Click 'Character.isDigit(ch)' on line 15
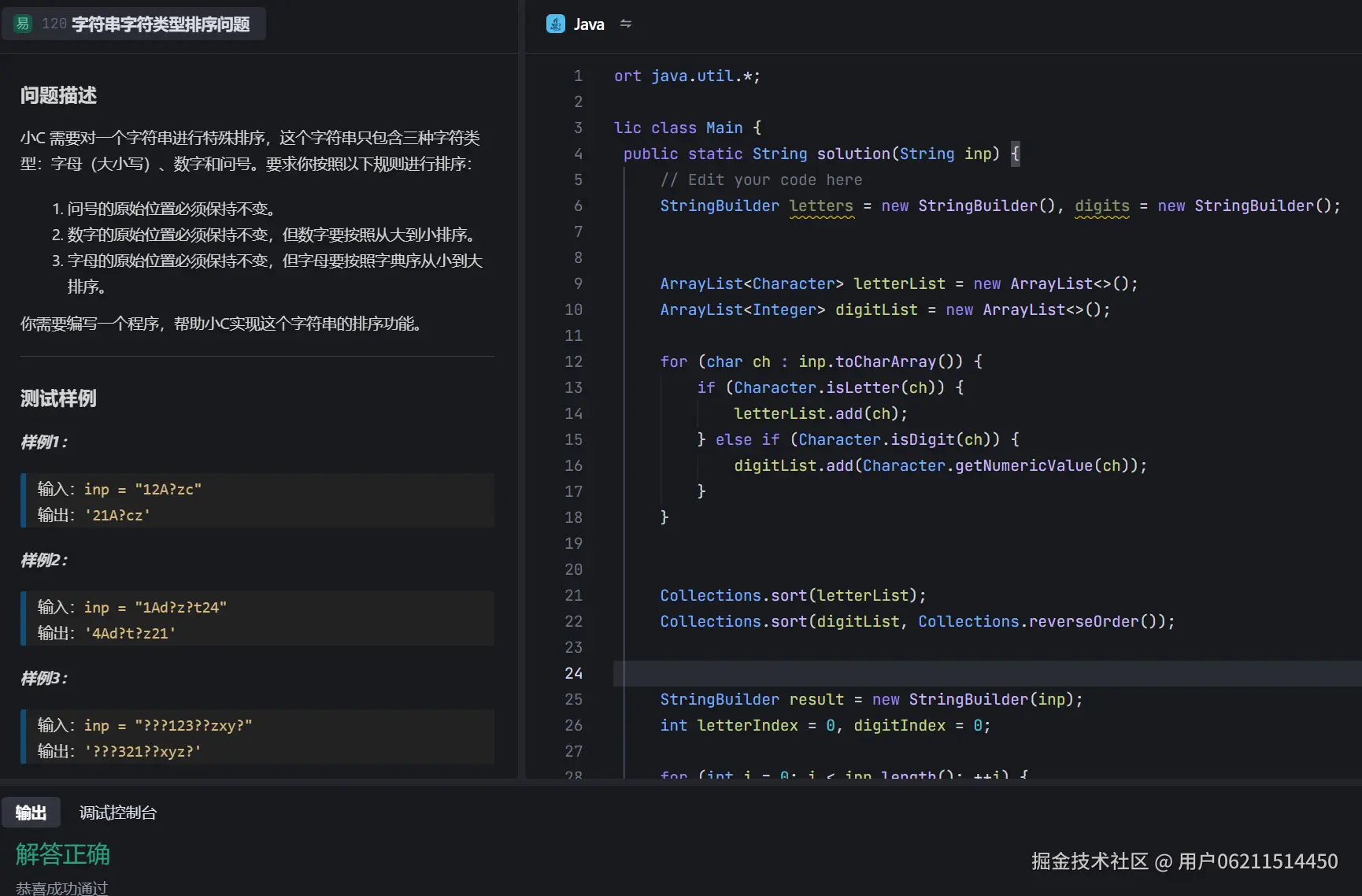This screenshot has height=896, width=1362. click(x=895, y=440)
